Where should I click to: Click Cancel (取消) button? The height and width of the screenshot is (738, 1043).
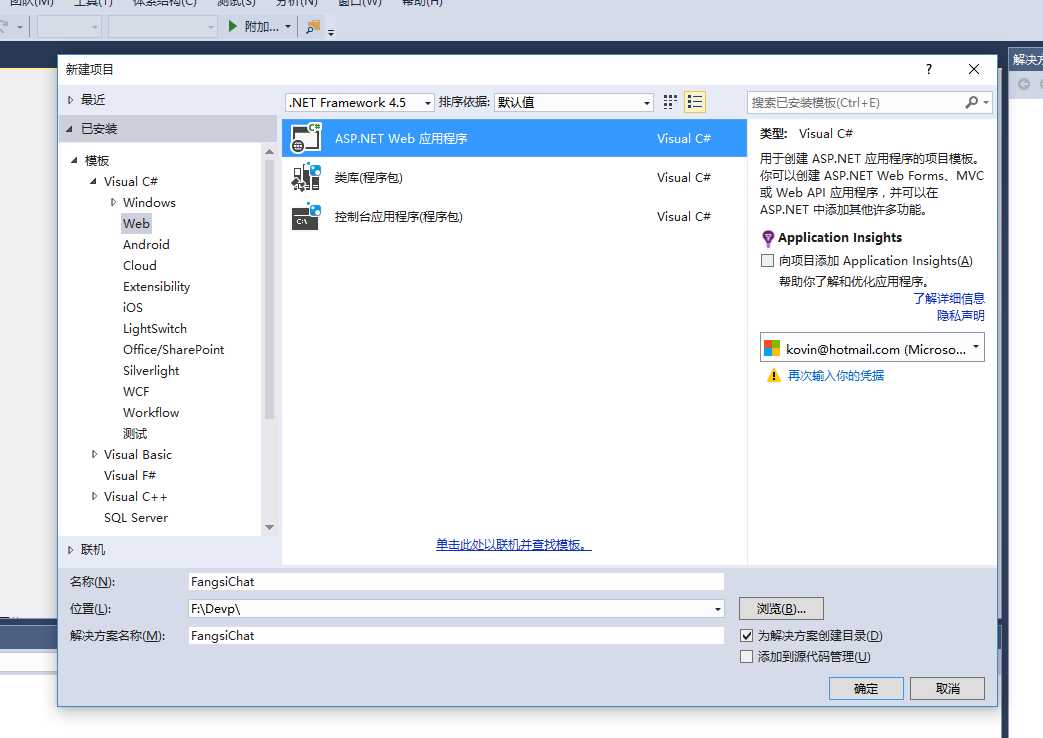[x=947, y=688]
